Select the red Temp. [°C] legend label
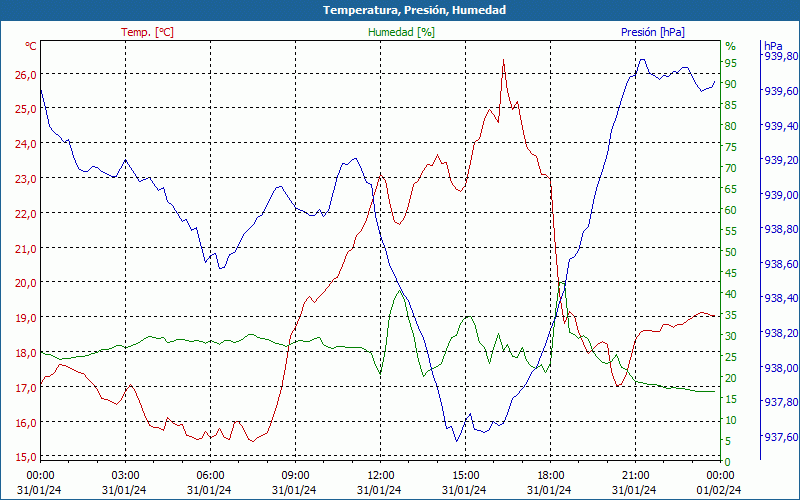This screenshot has height=500, width=800. [147, 32]
